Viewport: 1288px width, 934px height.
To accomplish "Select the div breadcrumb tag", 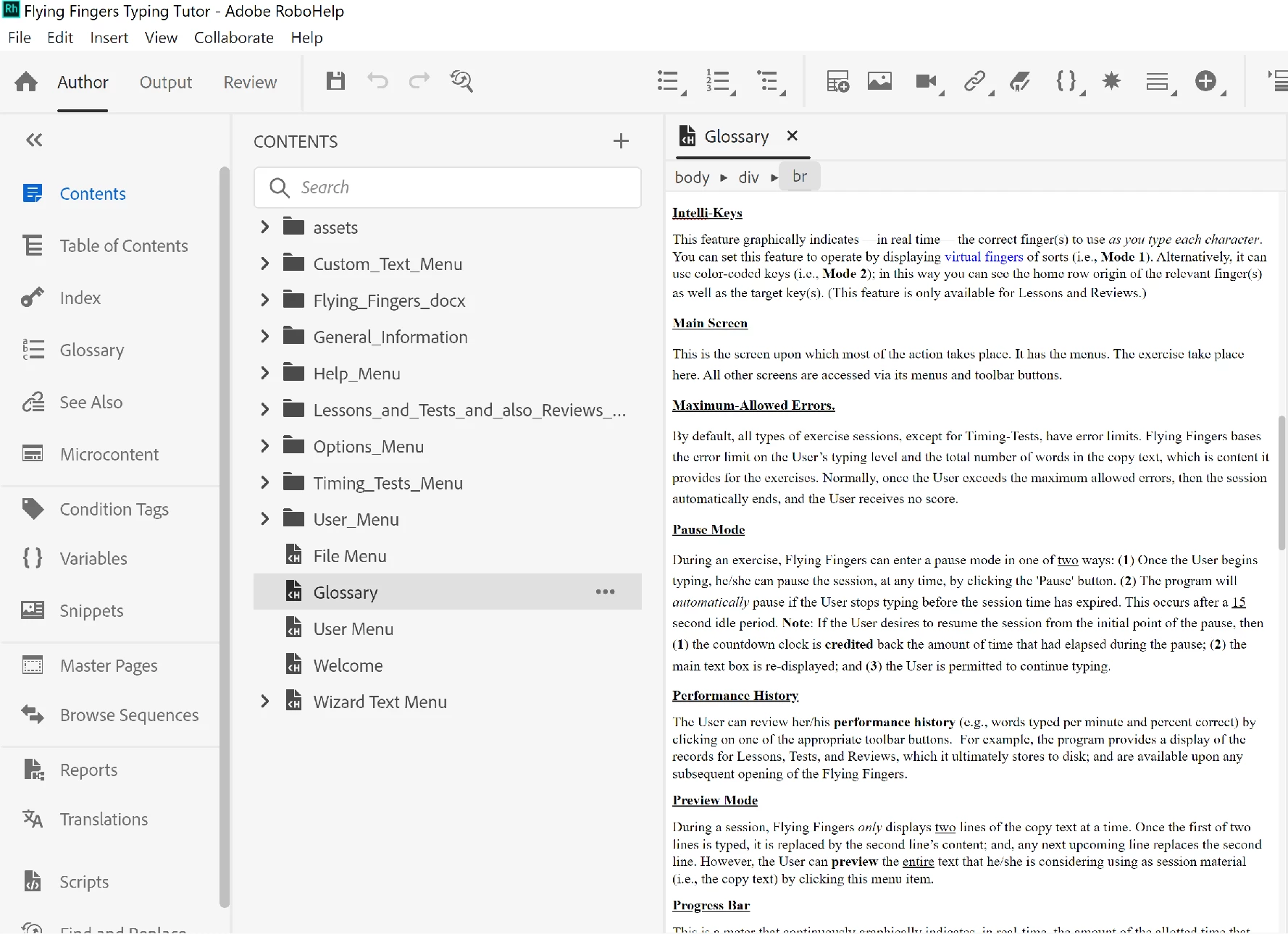I will [x=748, y=177].
